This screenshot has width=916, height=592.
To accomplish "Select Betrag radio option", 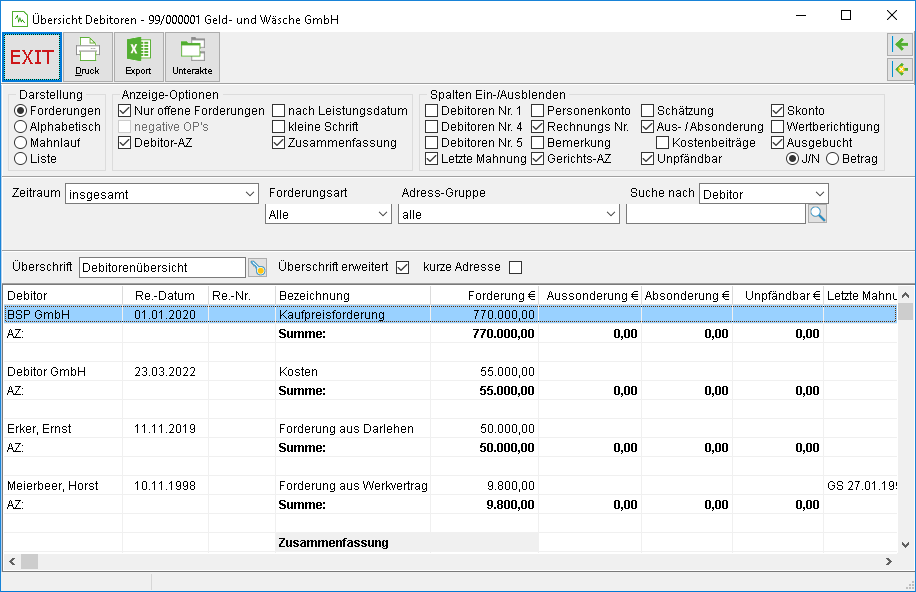I will click(x=833, y=158).
